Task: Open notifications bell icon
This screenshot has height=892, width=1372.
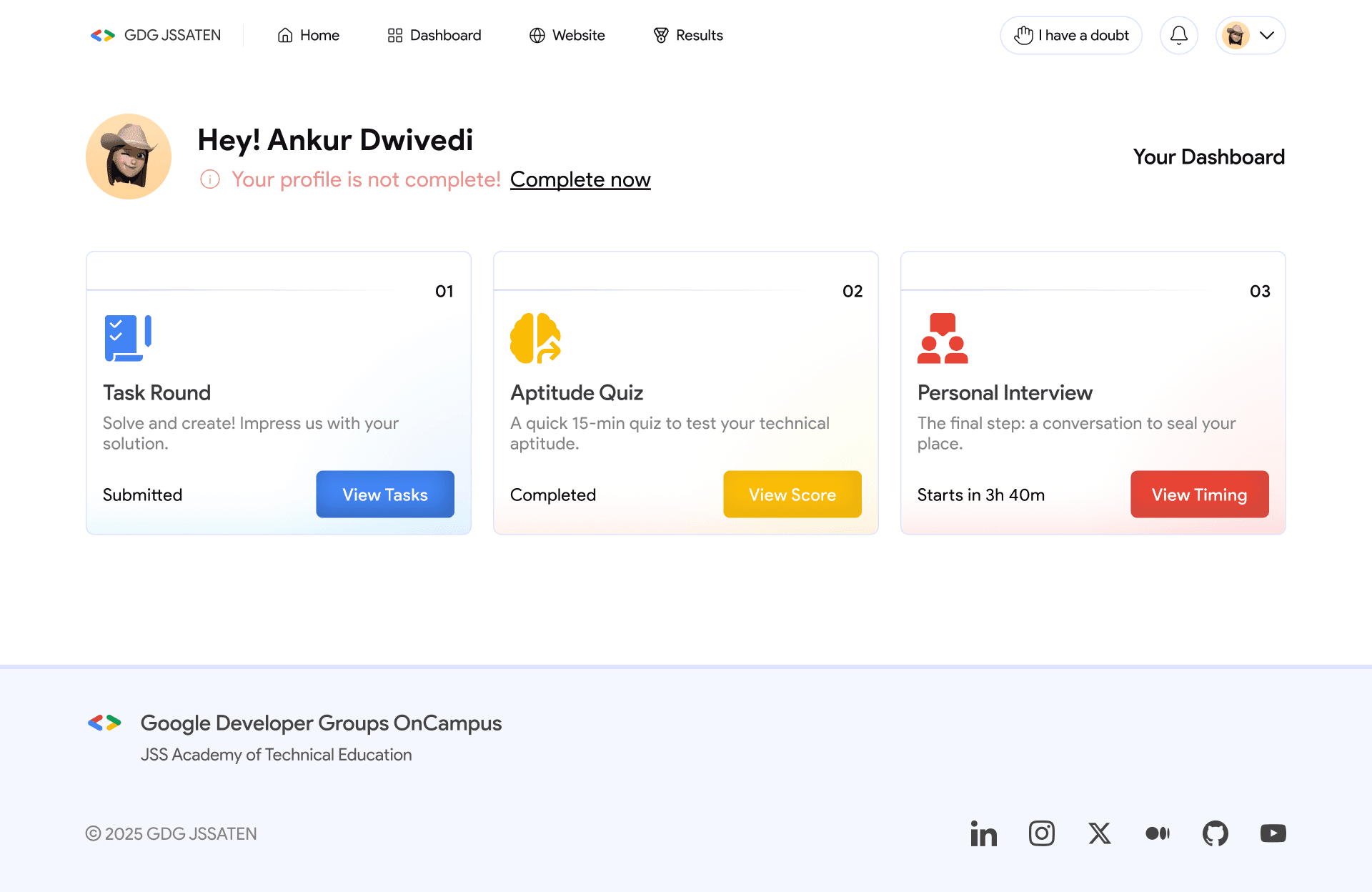Action: point(1178,35)
